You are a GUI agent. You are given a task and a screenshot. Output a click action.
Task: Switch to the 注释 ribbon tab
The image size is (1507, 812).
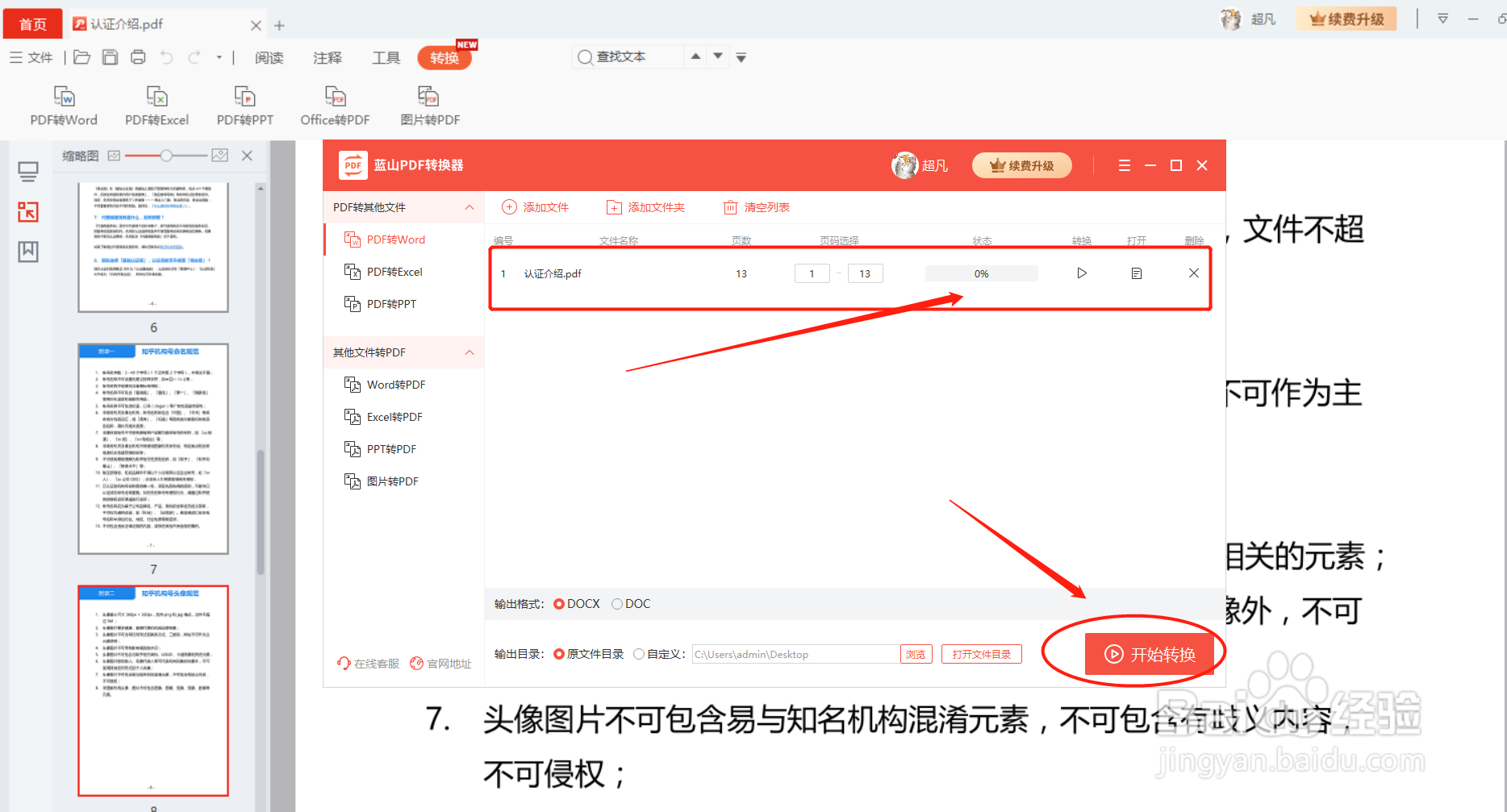[327, 57]
